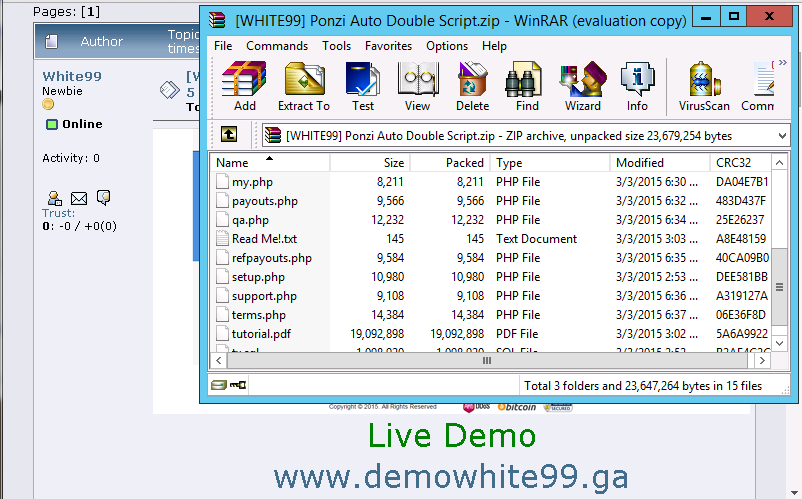Open the Options menu

coord(447,46)
